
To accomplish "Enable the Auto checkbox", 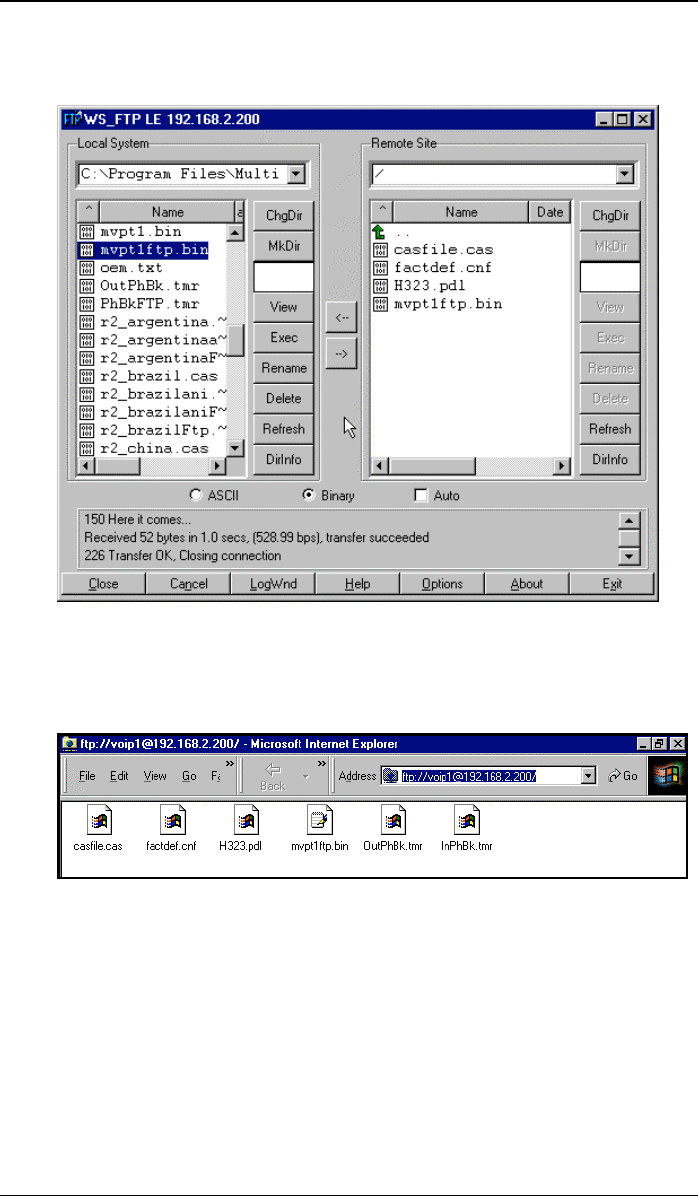I will (x=420, y=496).
